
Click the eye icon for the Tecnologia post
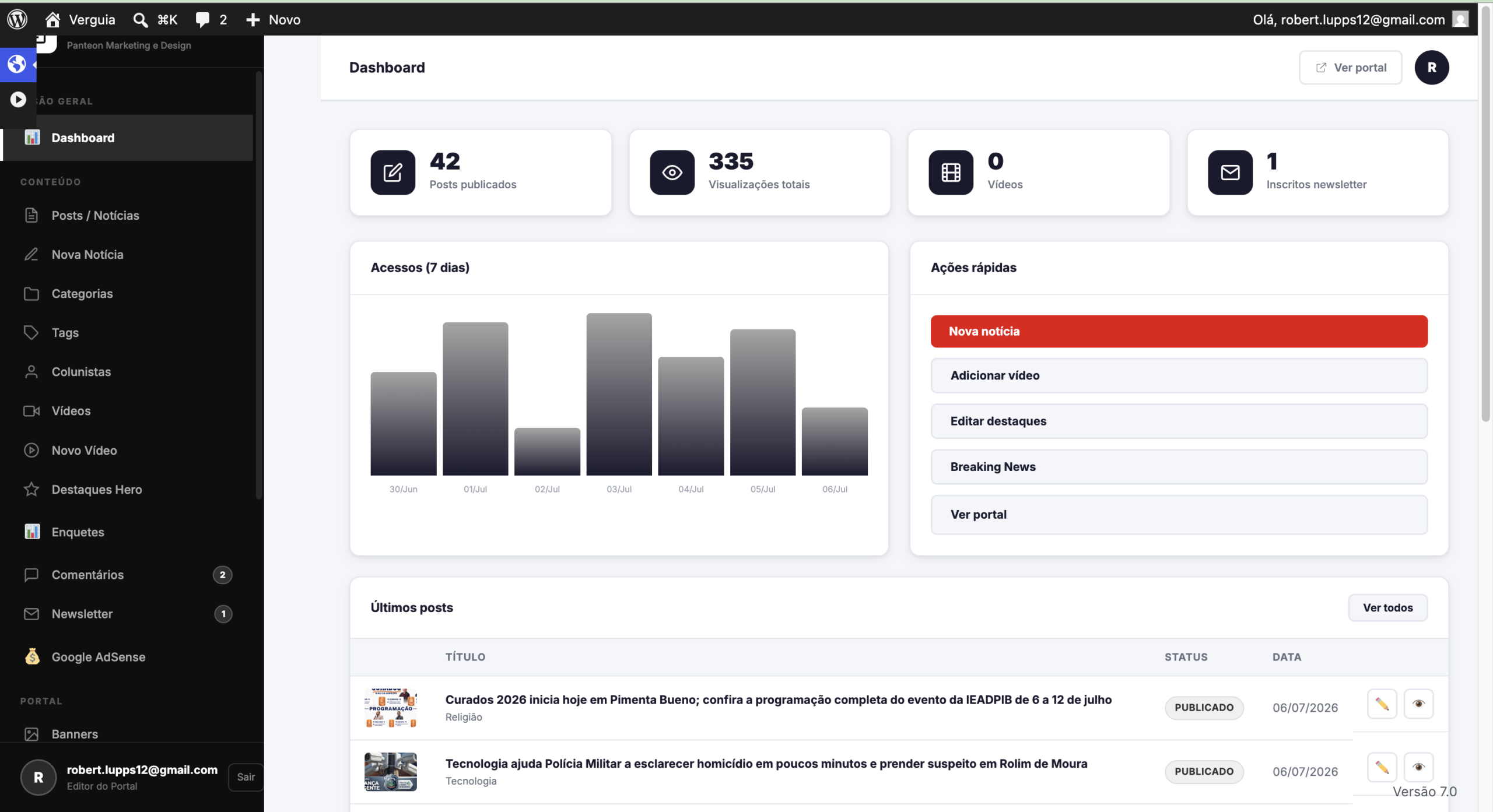[1418, 767]
